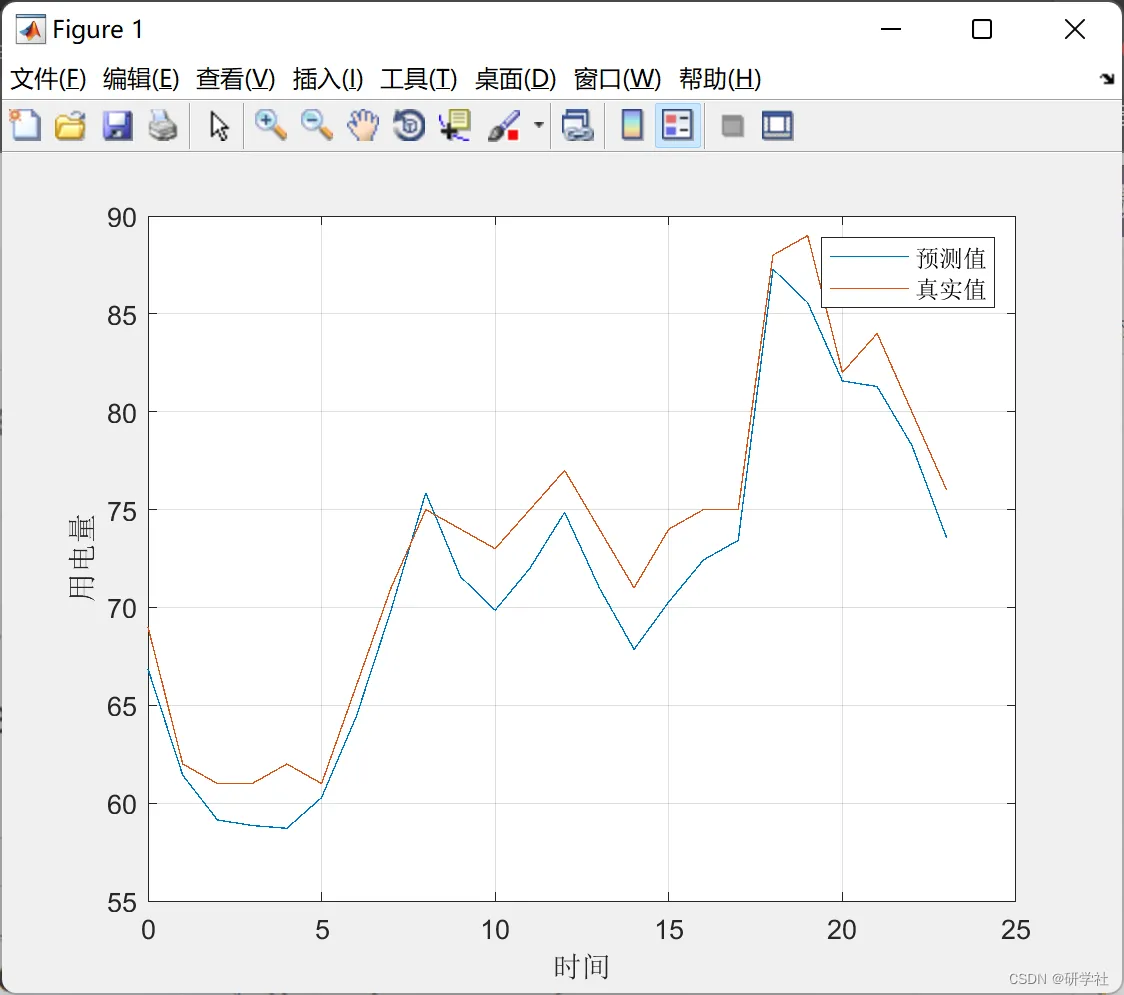Viewport: 1124px width, 995px height.
Task: Click the Hide Plot Tools icon
Action: pyautogui.click(x=732, y=126)
